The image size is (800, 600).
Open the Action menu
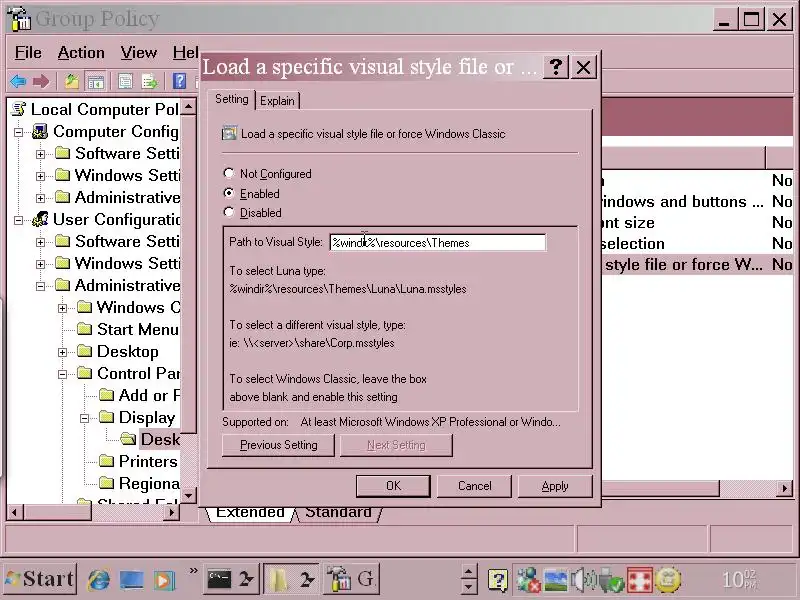81,52
